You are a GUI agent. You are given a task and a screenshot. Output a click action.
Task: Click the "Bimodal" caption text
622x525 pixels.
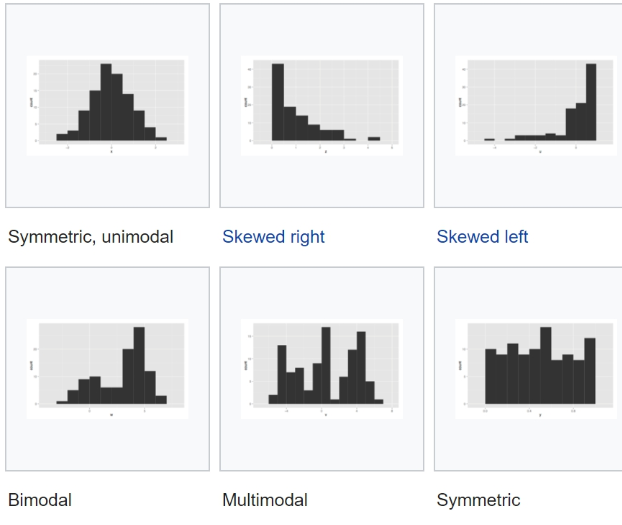pyautogui.click(x=40, y=500)
